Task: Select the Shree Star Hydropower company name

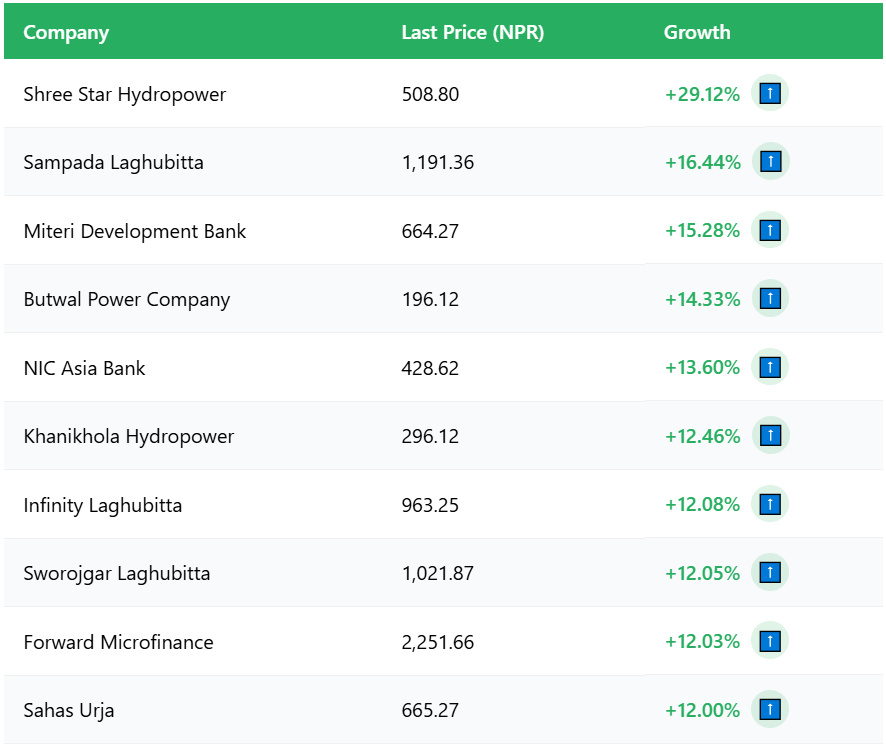Action: point(124,94)
